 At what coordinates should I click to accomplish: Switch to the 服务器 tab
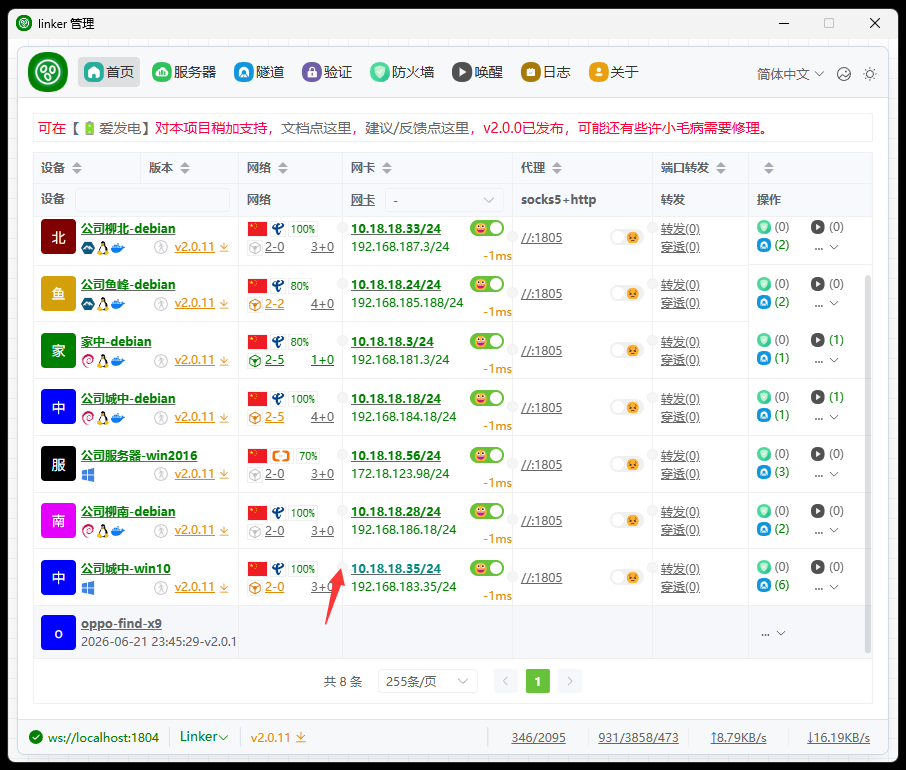(184, 72)
